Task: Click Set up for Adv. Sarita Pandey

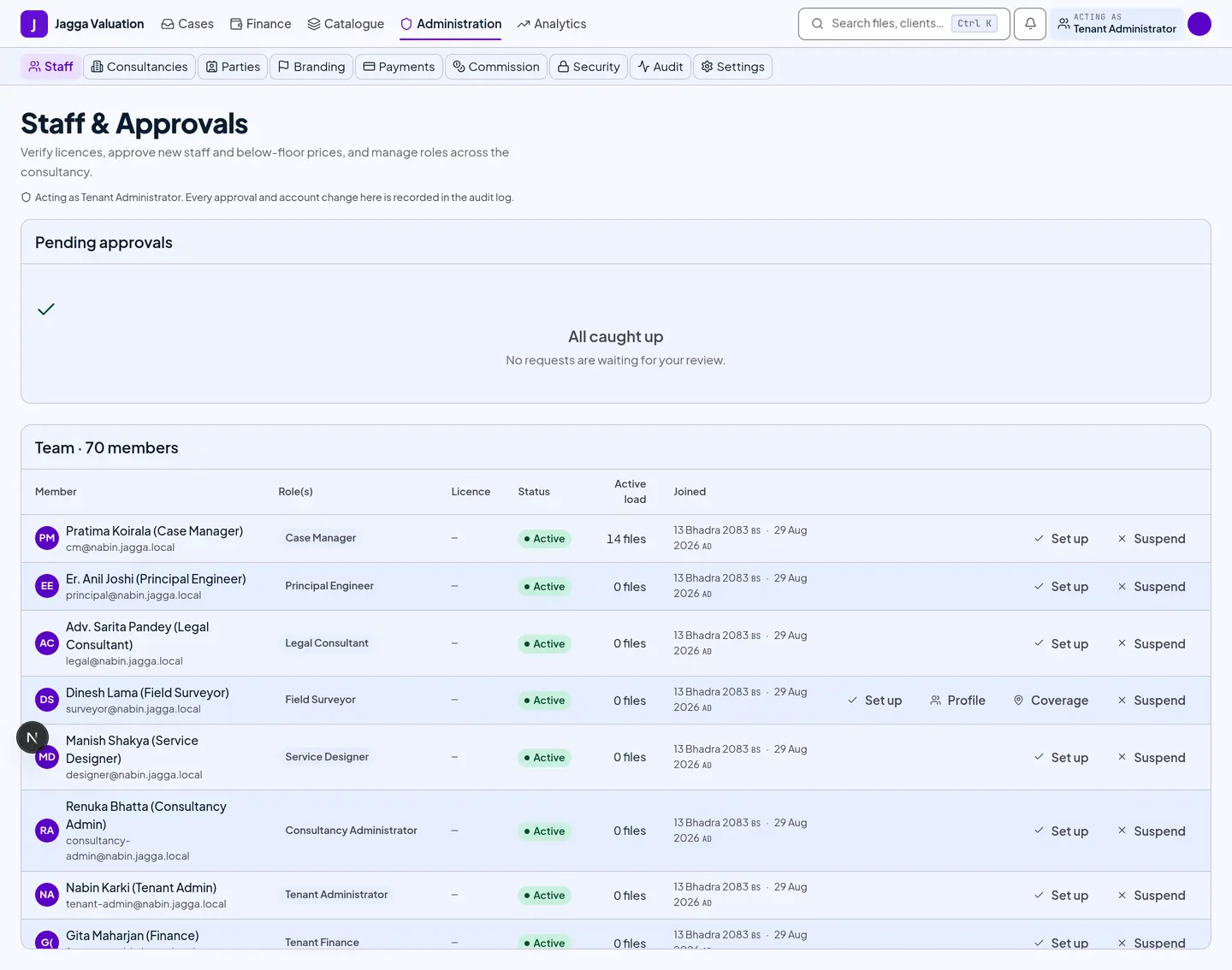Action: 1061,644
